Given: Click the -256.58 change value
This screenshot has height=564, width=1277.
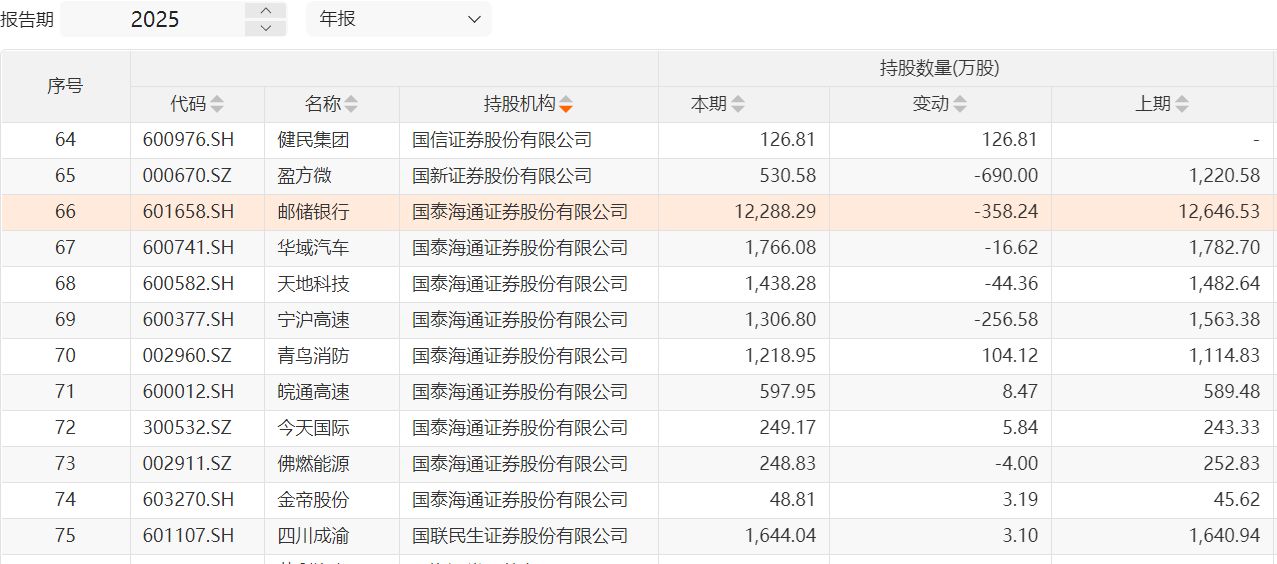Looking at the screenshot, I should point(1004,320).
